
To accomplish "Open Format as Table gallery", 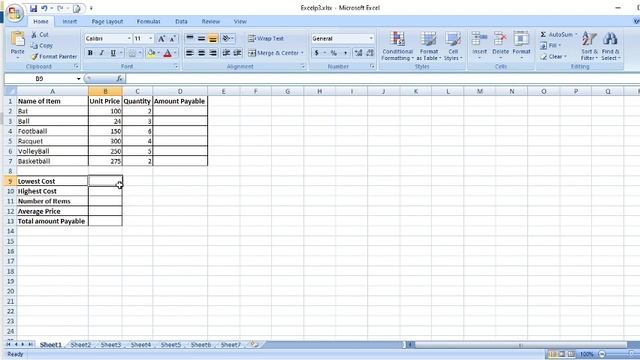I will coord(429,46).
